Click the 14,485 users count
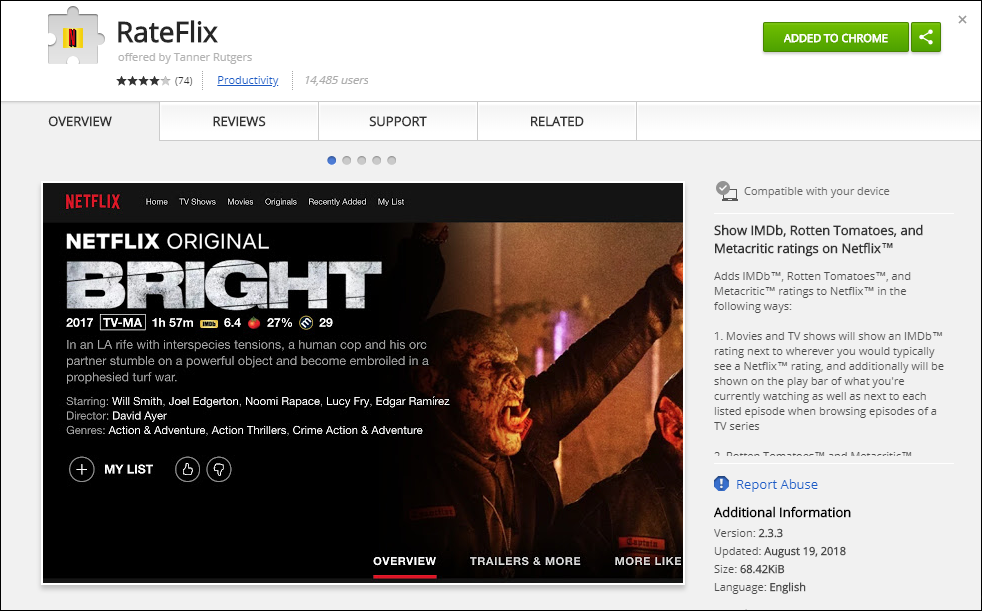Viewport: 982px width, 611px height. point(336,80)
